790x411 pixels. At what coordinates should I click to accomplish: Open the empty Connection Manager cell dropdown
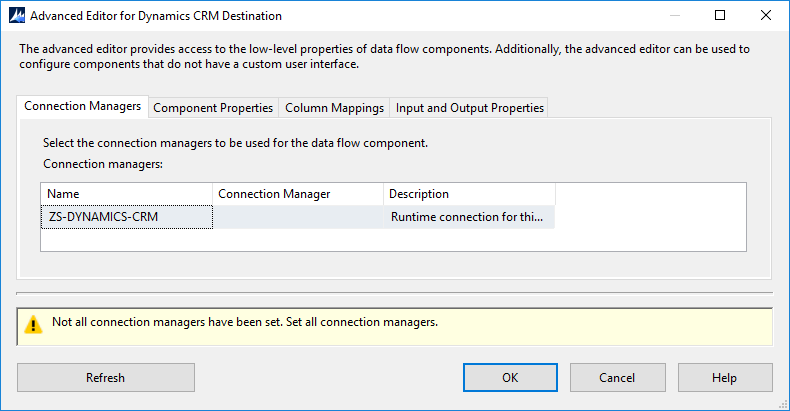(298, 217)
